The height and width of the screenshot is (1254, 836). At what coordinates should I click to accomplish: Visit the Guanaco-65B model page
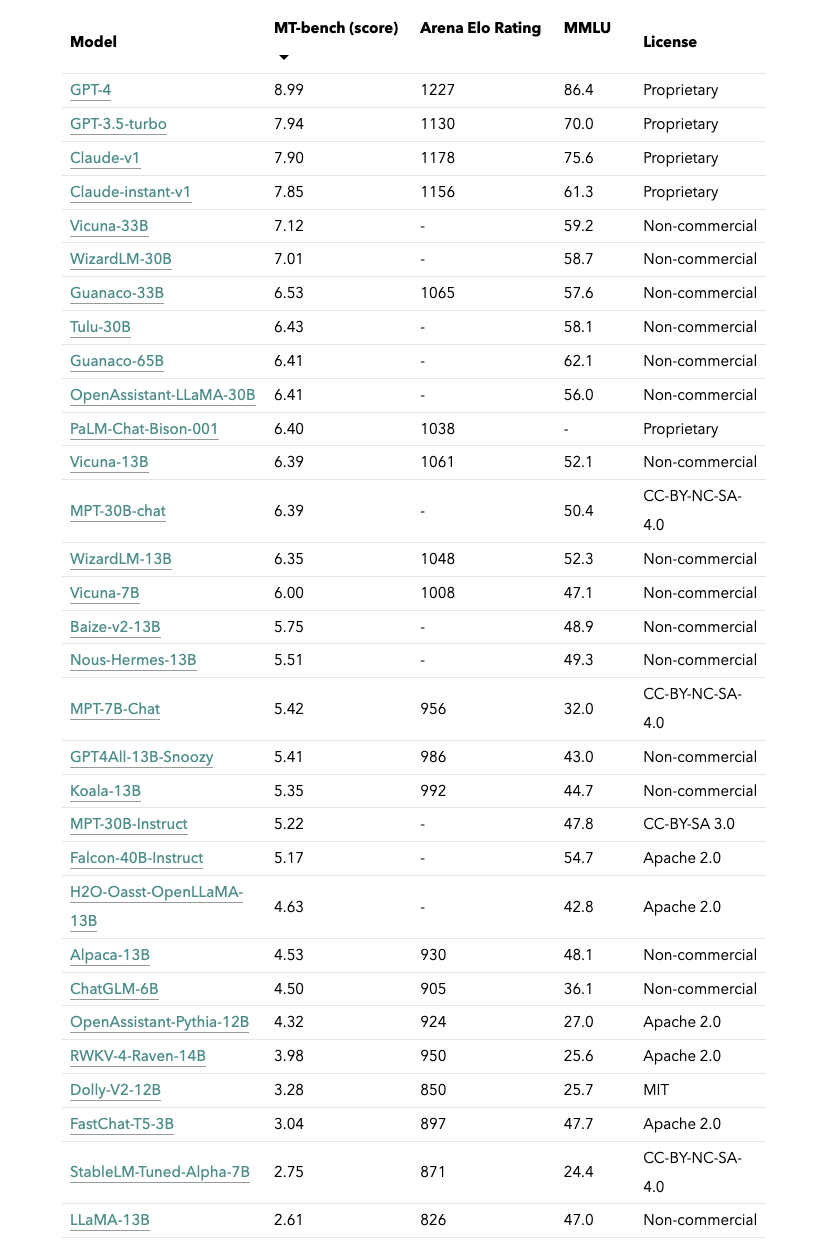coord(117,361)
